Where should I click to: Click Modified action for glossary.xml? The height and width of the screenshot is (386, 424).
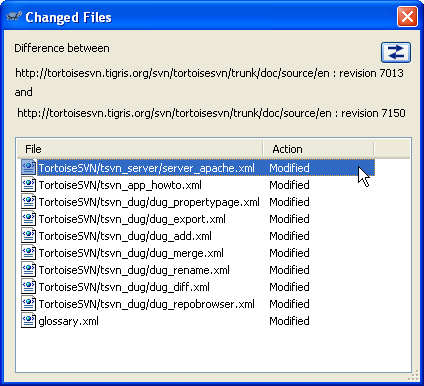click(289, 321)
